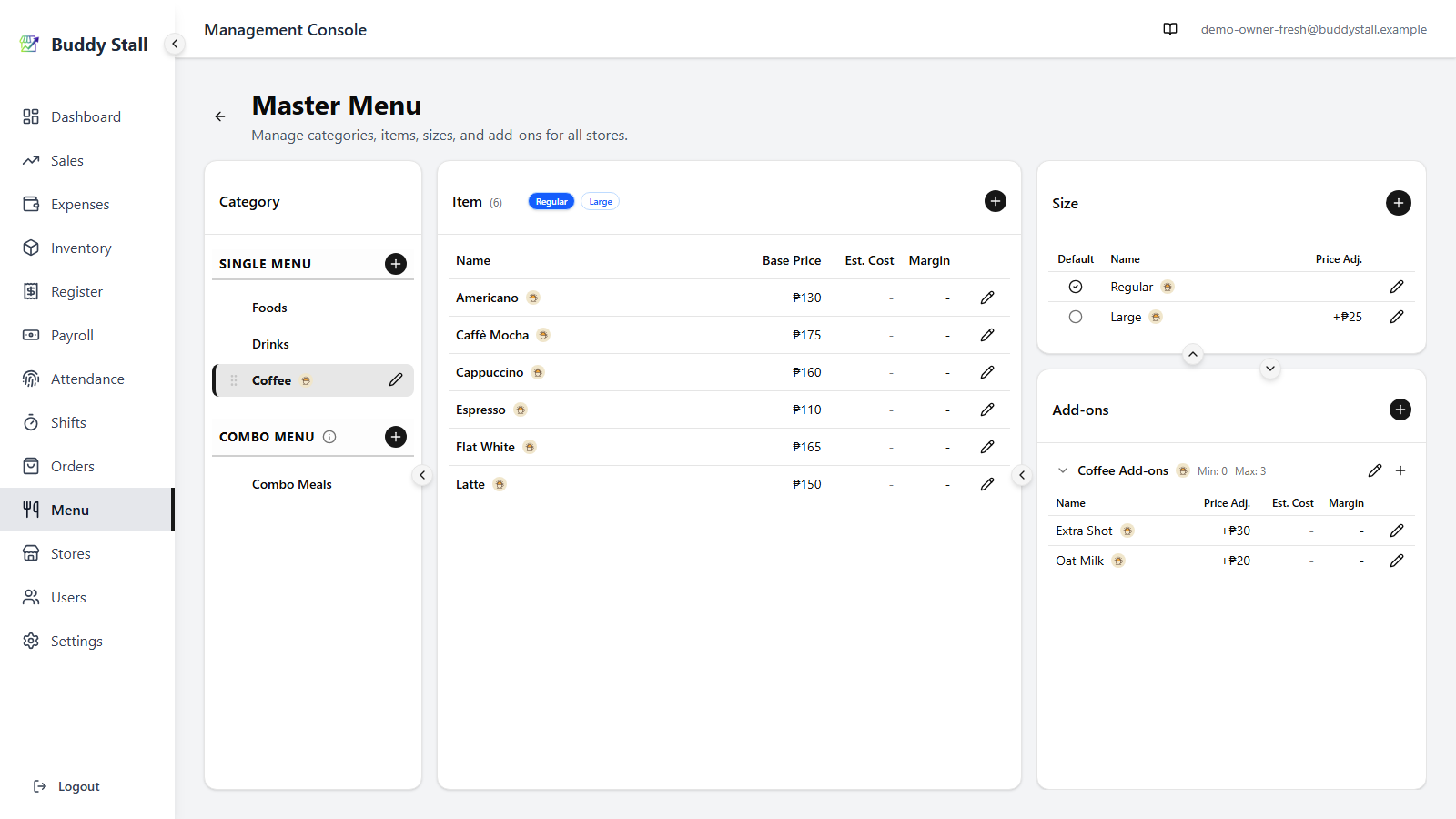This screenshot has width=1456, height=819.
Task: Edit the Regular size
Action: (1397, 287)
